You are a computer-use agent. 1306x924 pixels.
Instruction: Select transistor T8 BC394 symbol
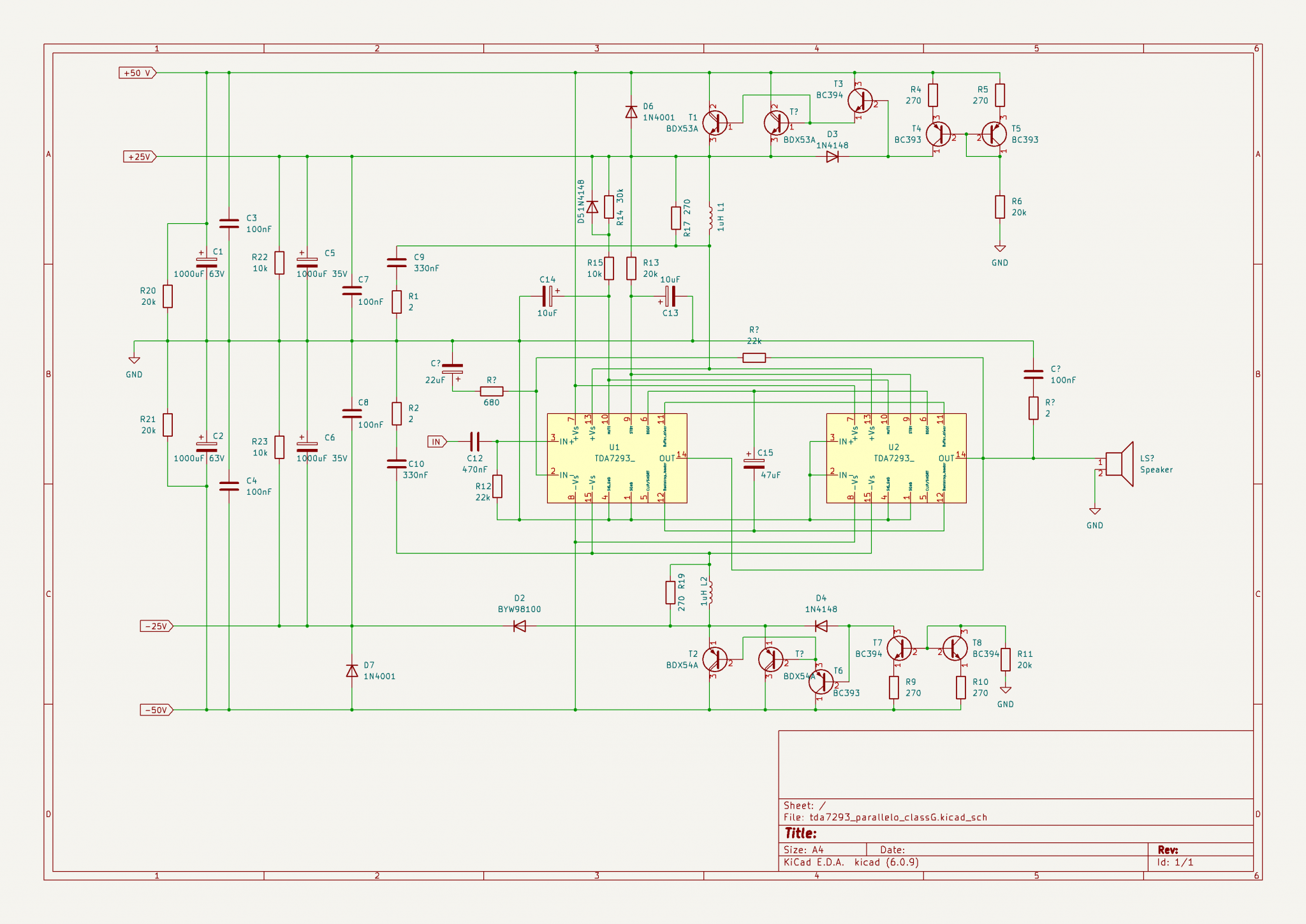[955, 648]
